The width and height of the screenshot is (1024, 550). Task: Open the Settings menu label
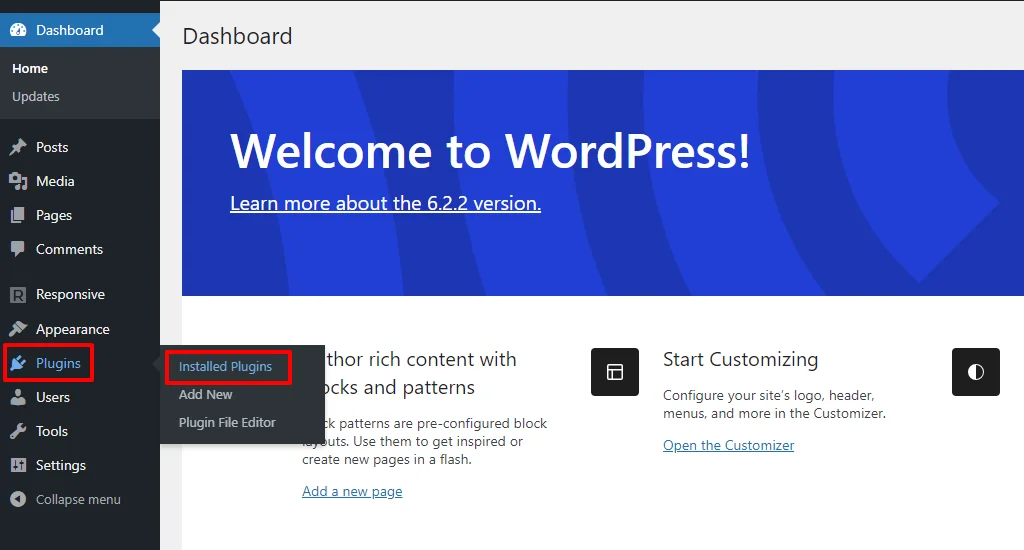[61, 465]
